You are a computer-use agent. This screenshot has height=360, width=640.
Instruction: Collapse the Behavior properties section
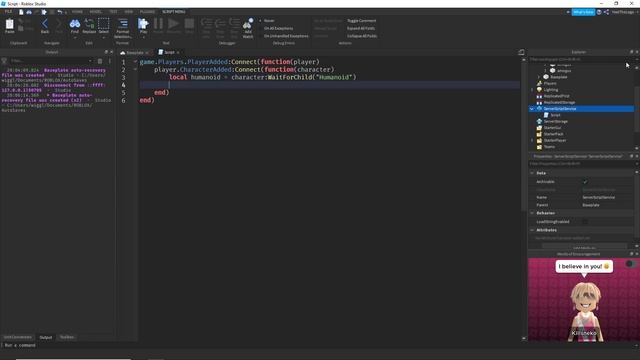pyautogui.click(x=532, y=213)
